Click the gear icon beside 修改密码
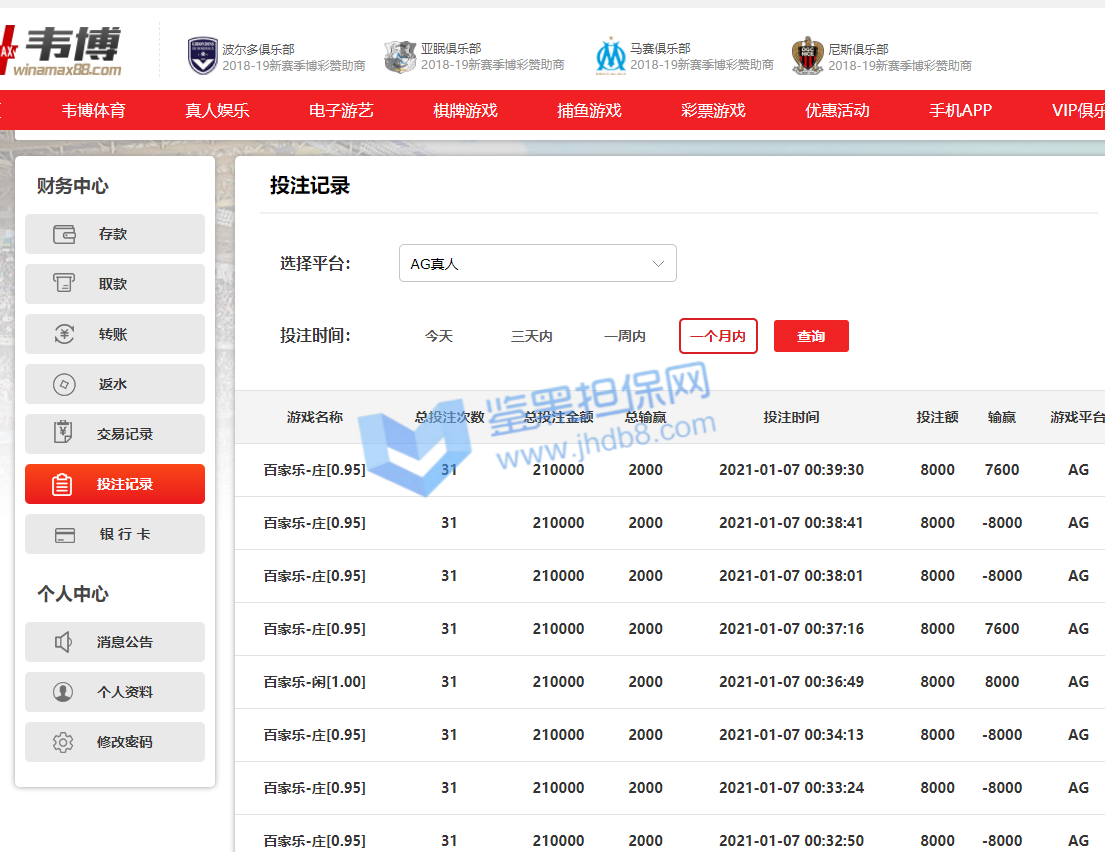 click(x=64, y=742)
